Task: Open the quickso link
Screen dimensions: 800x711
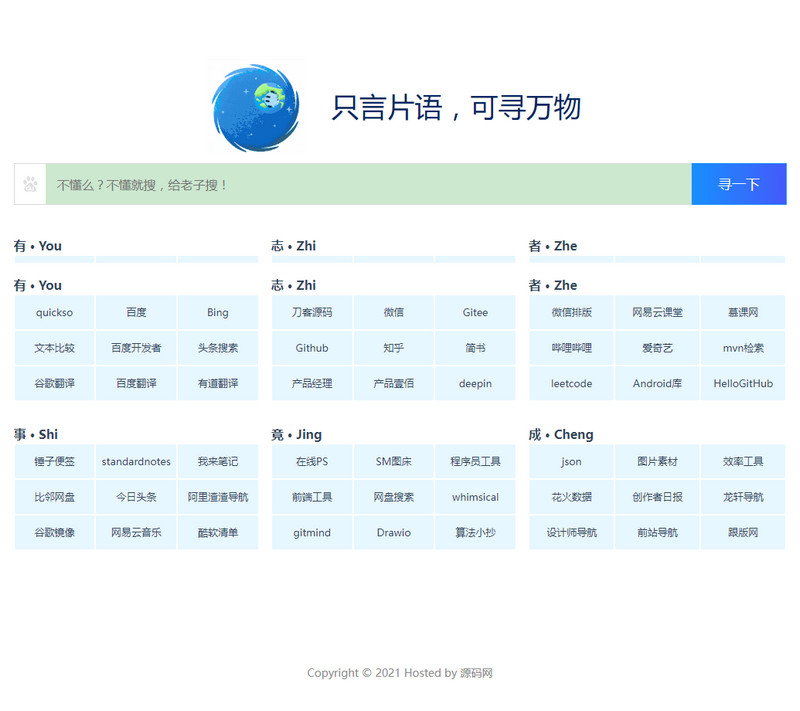Action: pos(54,313)
